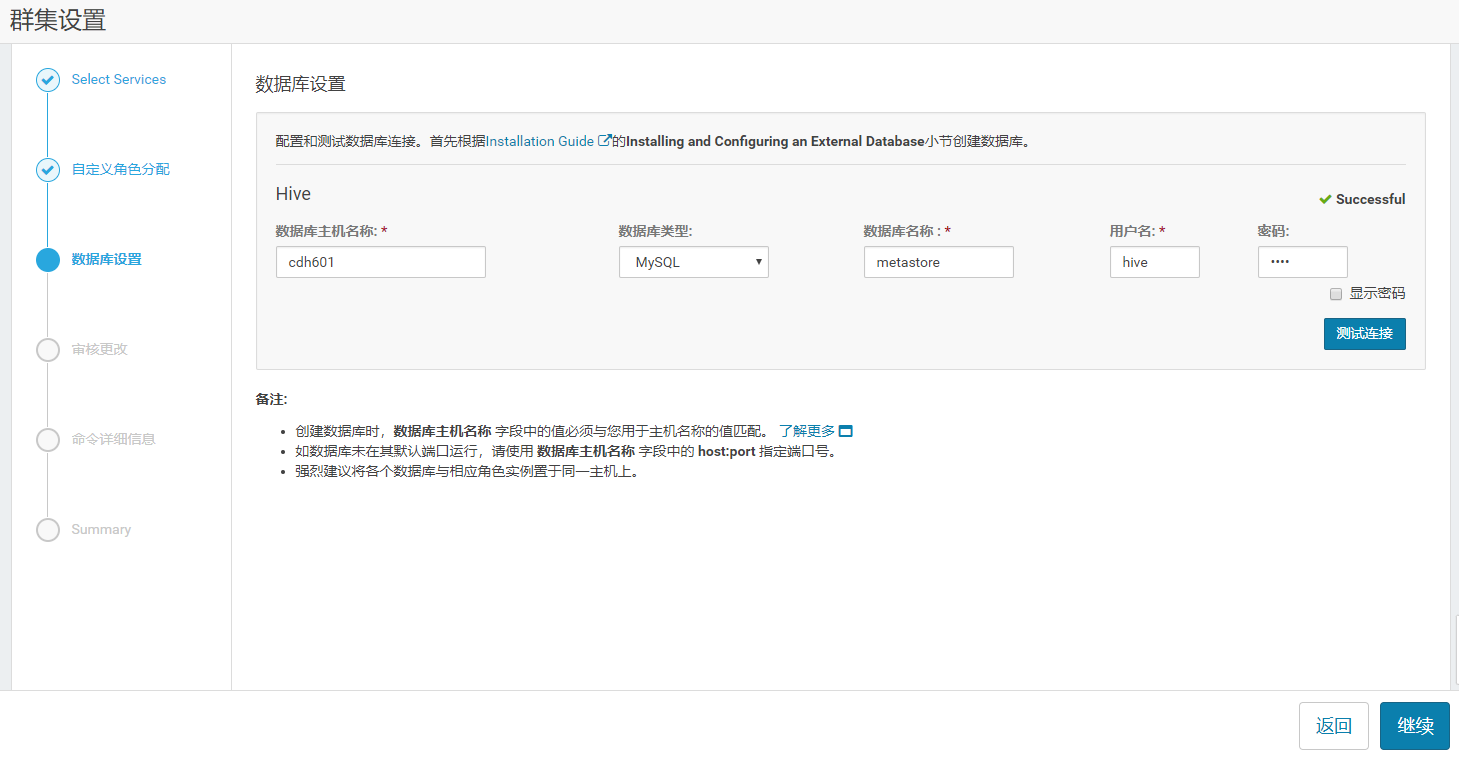Viewport: 1459px width, 759px height.
Task: Click the Hive section heading
Action: coord(294,194)
